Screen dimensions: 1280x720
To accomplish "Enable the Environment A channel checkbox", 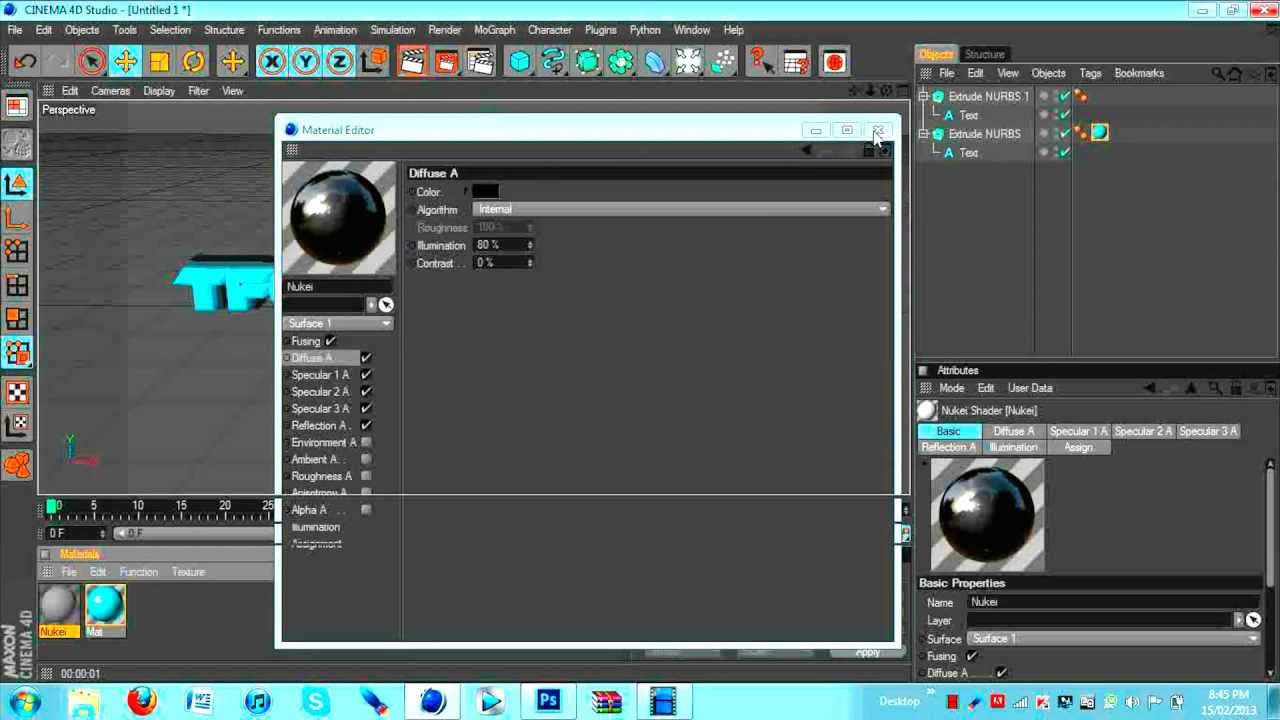I will pos(366,442).
